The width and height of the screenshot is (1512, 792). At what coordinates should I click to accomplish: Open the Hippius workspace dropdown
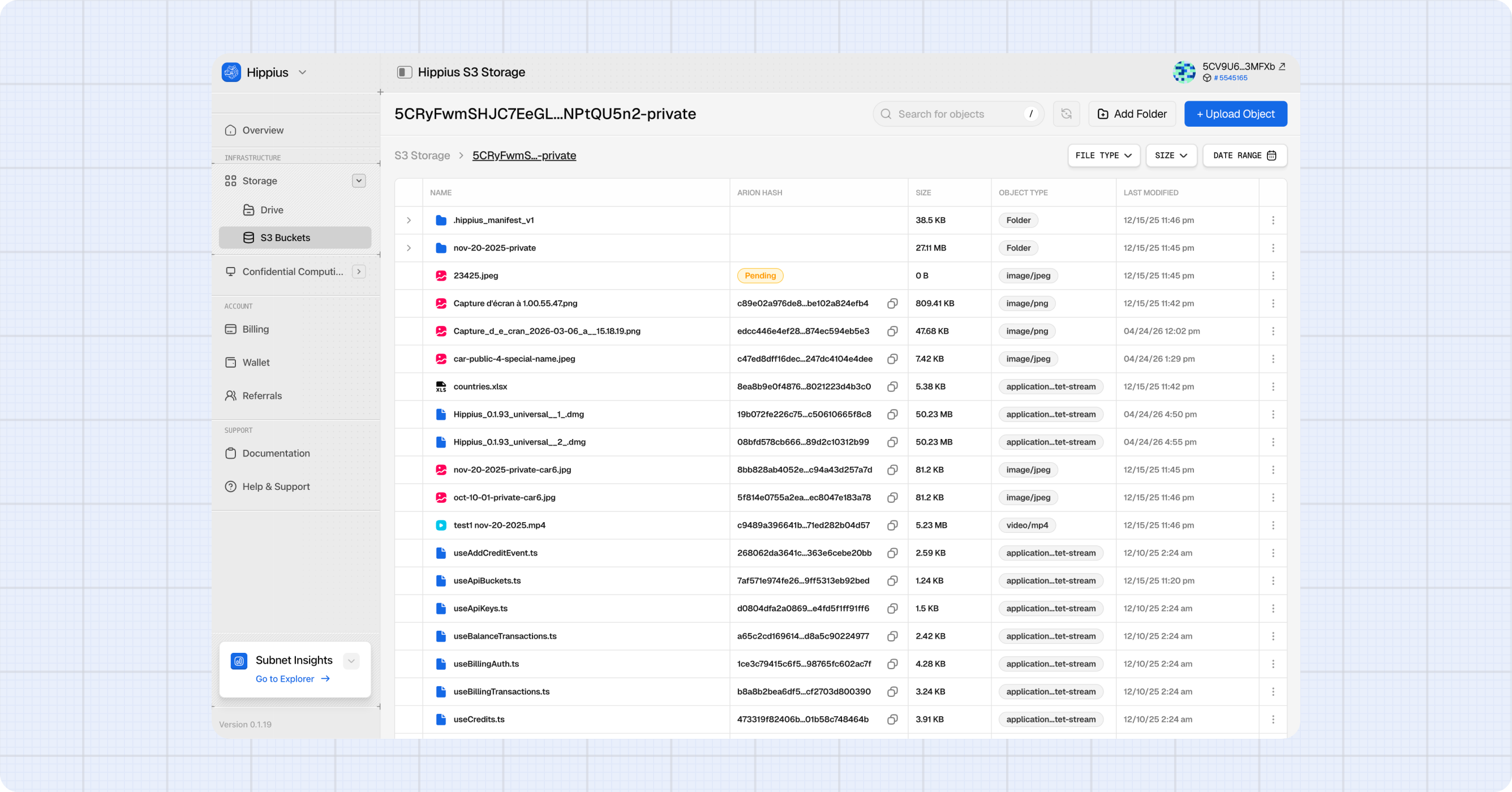tap(302, 72)
